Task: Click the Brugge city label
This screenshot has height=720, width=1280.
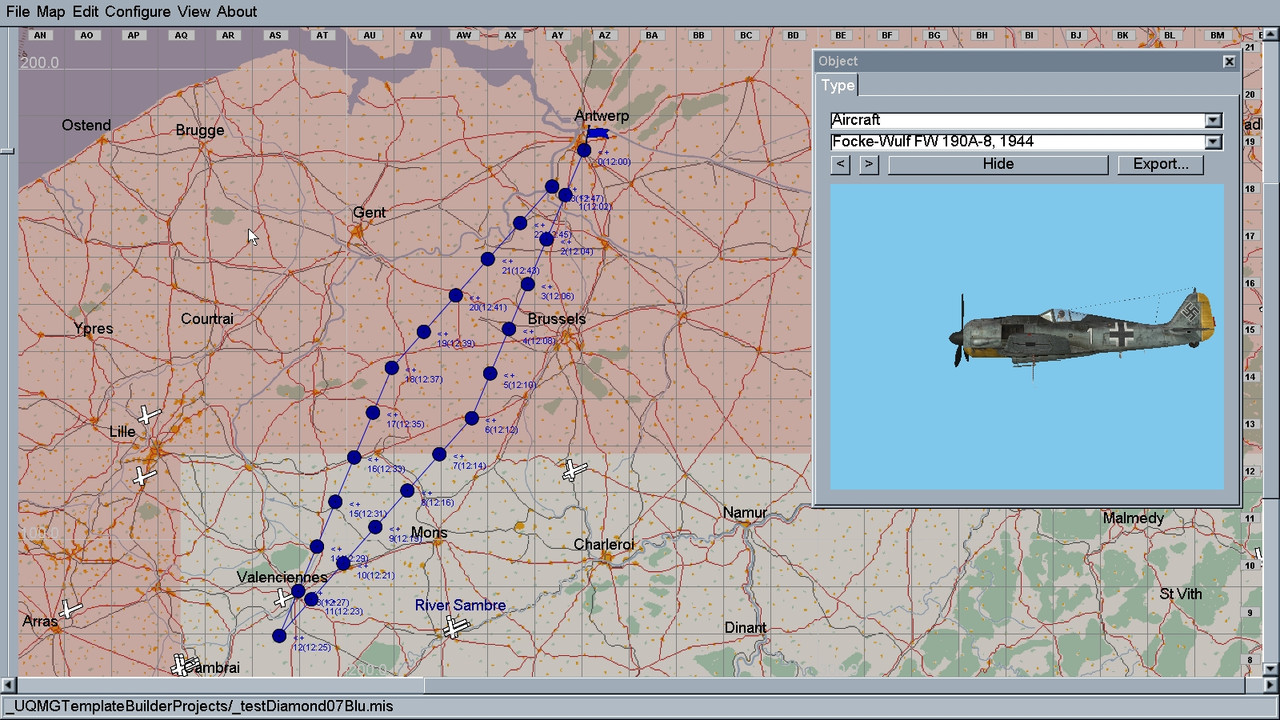Action: pos(200,130)
